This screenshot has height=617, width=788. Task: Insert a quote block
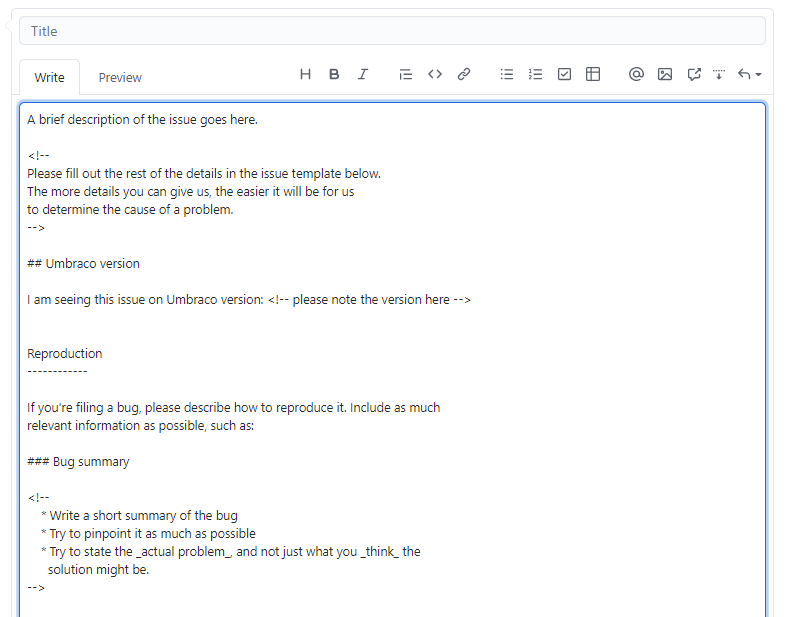coord(406,74)
